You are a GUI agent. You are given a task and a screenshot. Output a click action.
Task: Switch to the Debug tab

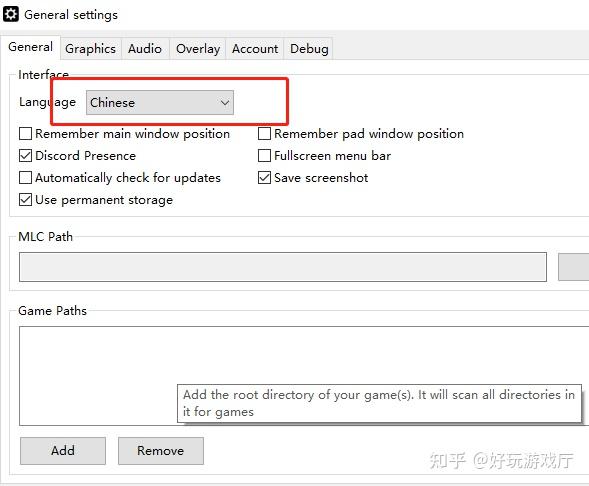coord(309,49)
